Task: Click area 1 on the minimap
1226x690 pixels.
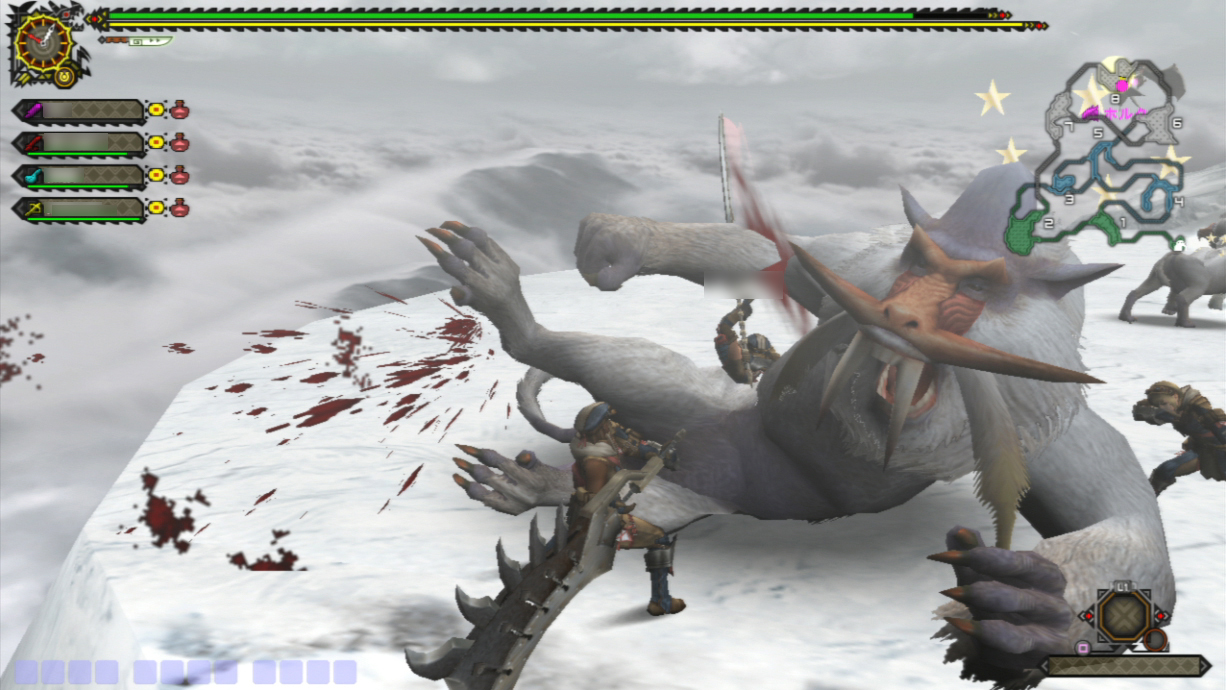Action: [1122, 222]
